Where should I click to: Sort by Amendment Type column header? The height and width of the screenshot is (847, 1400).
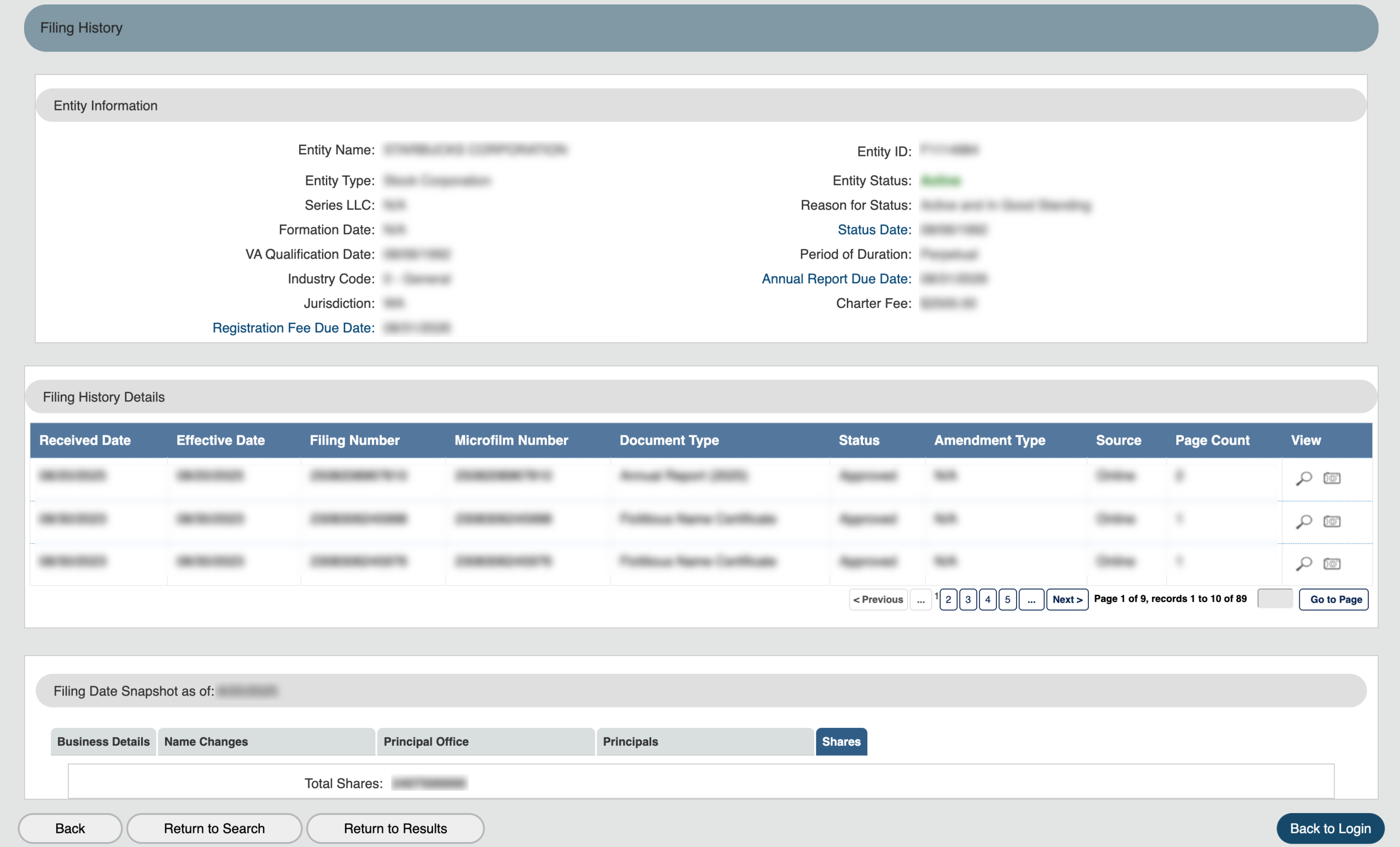point(990,440)
